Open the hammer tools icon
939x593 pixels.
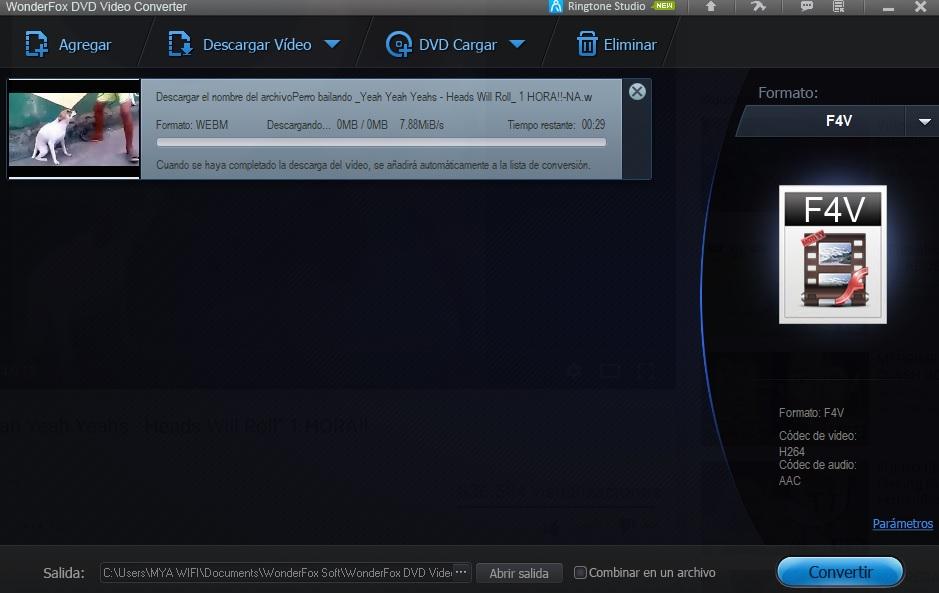(x=758, y=7)
